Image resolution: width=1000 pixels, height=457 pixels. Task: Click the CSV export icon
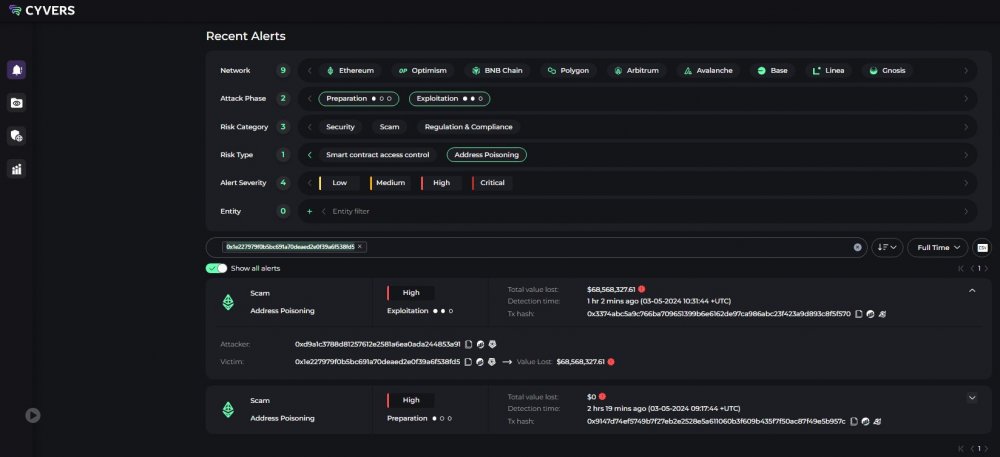click(x=982, y=247)
